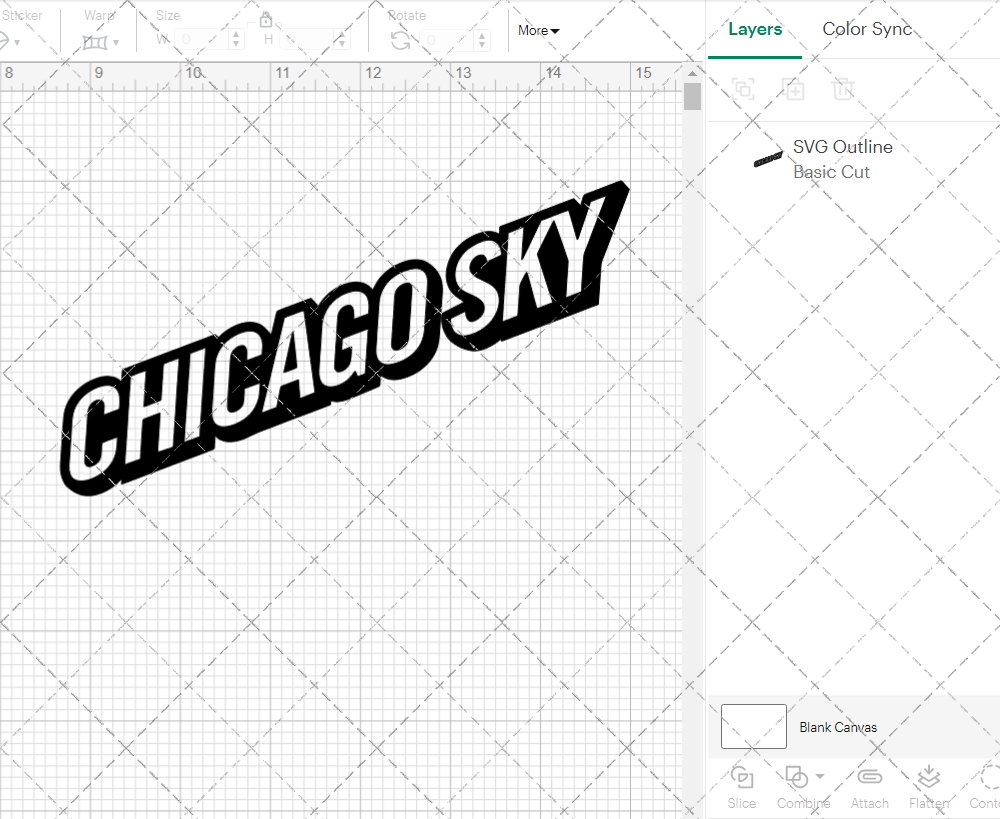The height and width of the screenshot is (819, 1000).
Task: Switch to the Color Sync tab
Action: click(x=867, y=29)
